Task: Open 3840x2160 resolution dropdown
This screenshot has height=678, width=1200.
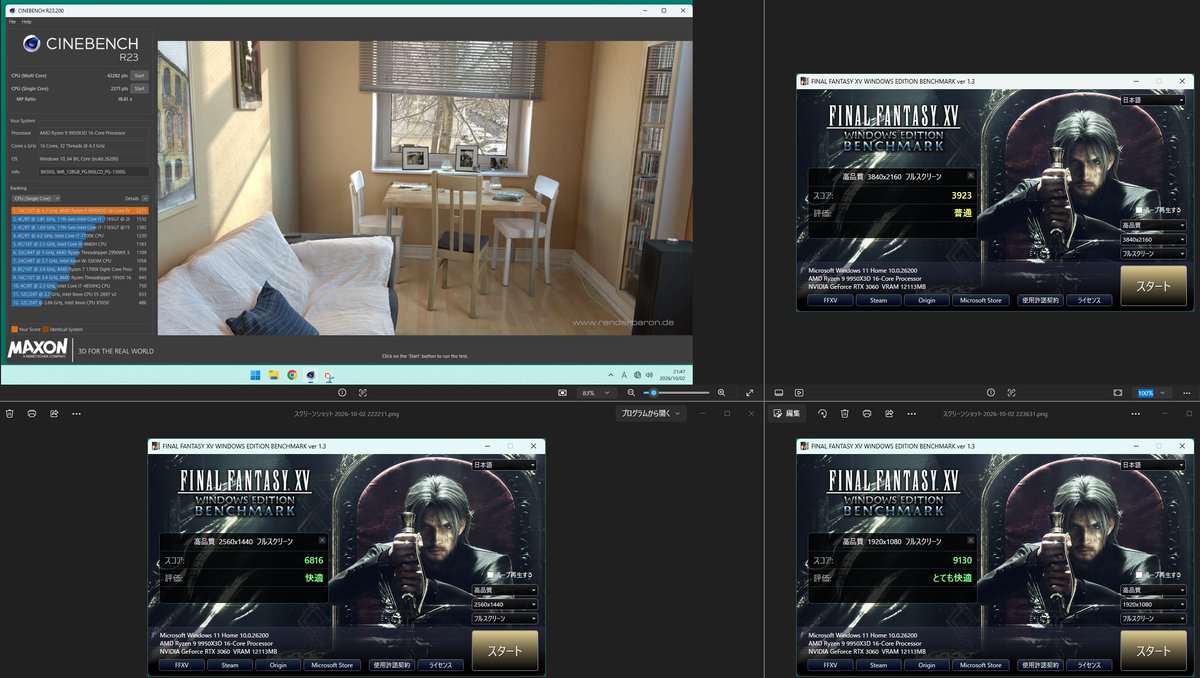Action: (x=1152, y=240)
